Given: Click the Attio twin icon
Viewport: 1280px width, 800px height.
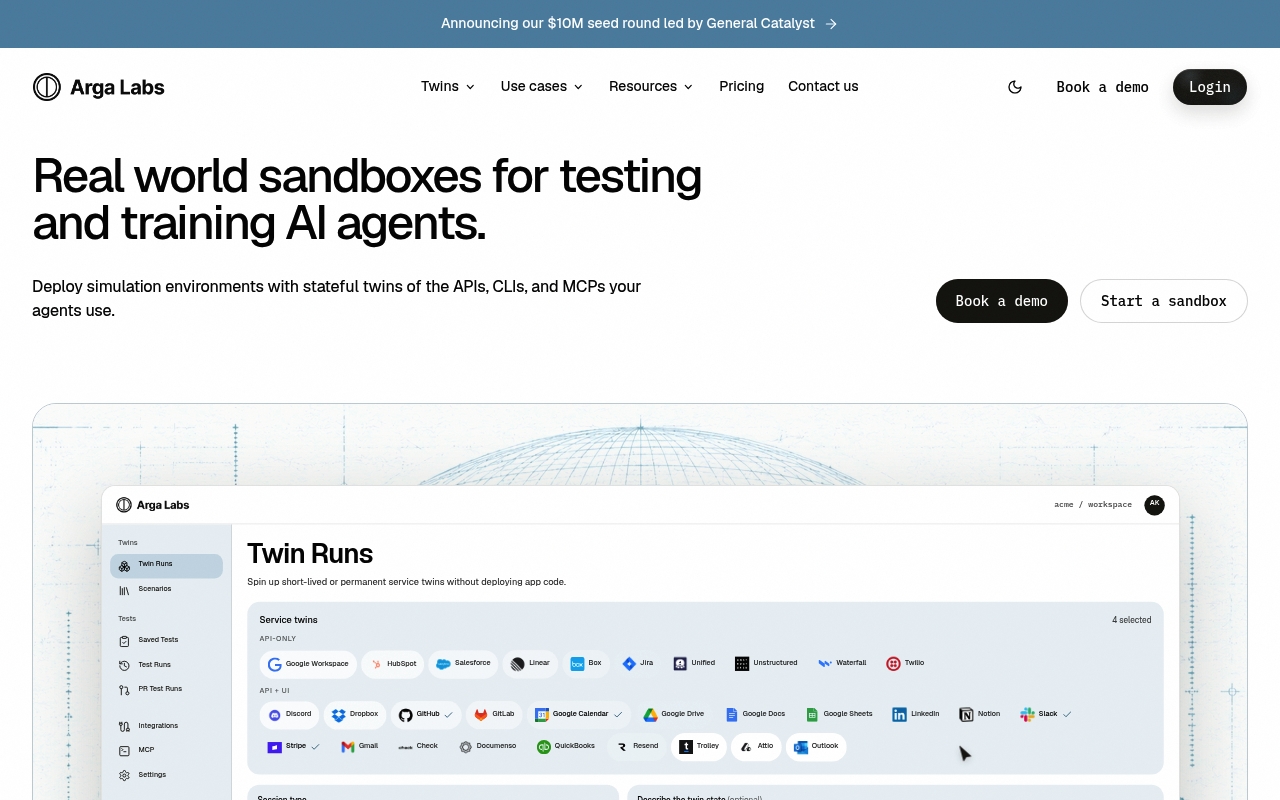Looking at the screenshot, I should point(747,747).
